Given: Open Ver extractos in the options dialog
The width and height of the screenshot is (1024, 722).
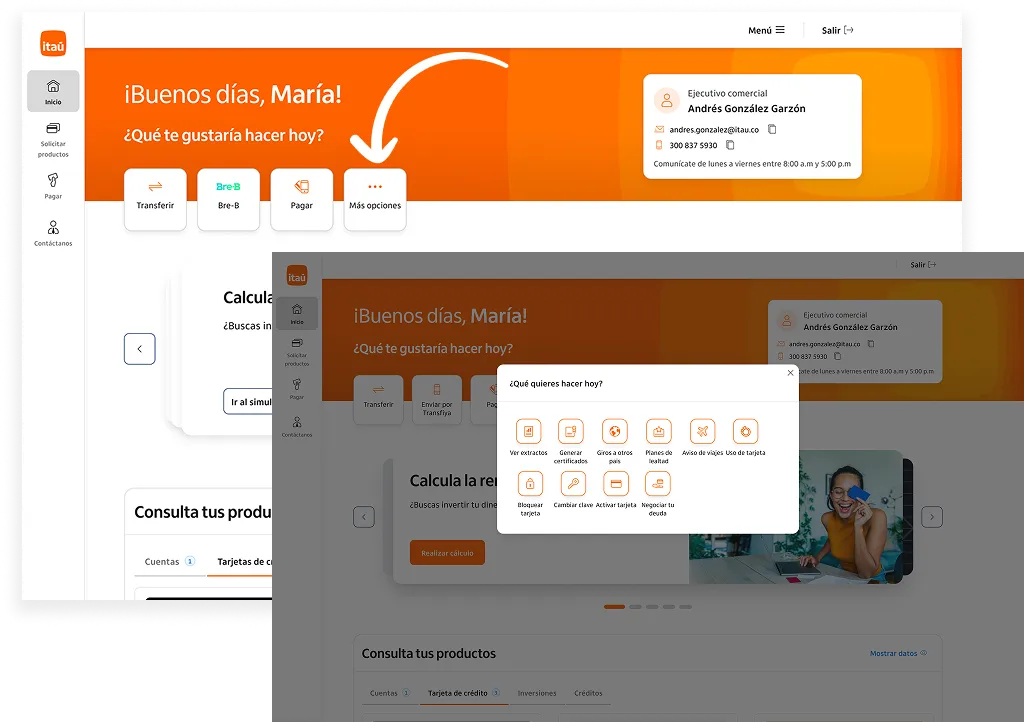Looking at the screenshot, I should (x=528, y=432).
